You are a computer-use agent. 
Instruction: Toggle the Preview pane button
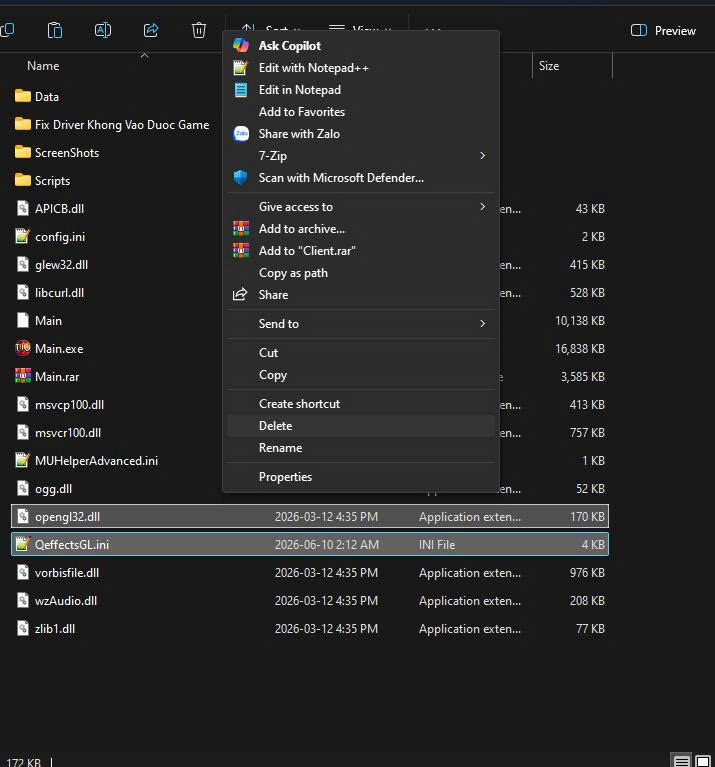pyautogui.click(x=663, y=30)
